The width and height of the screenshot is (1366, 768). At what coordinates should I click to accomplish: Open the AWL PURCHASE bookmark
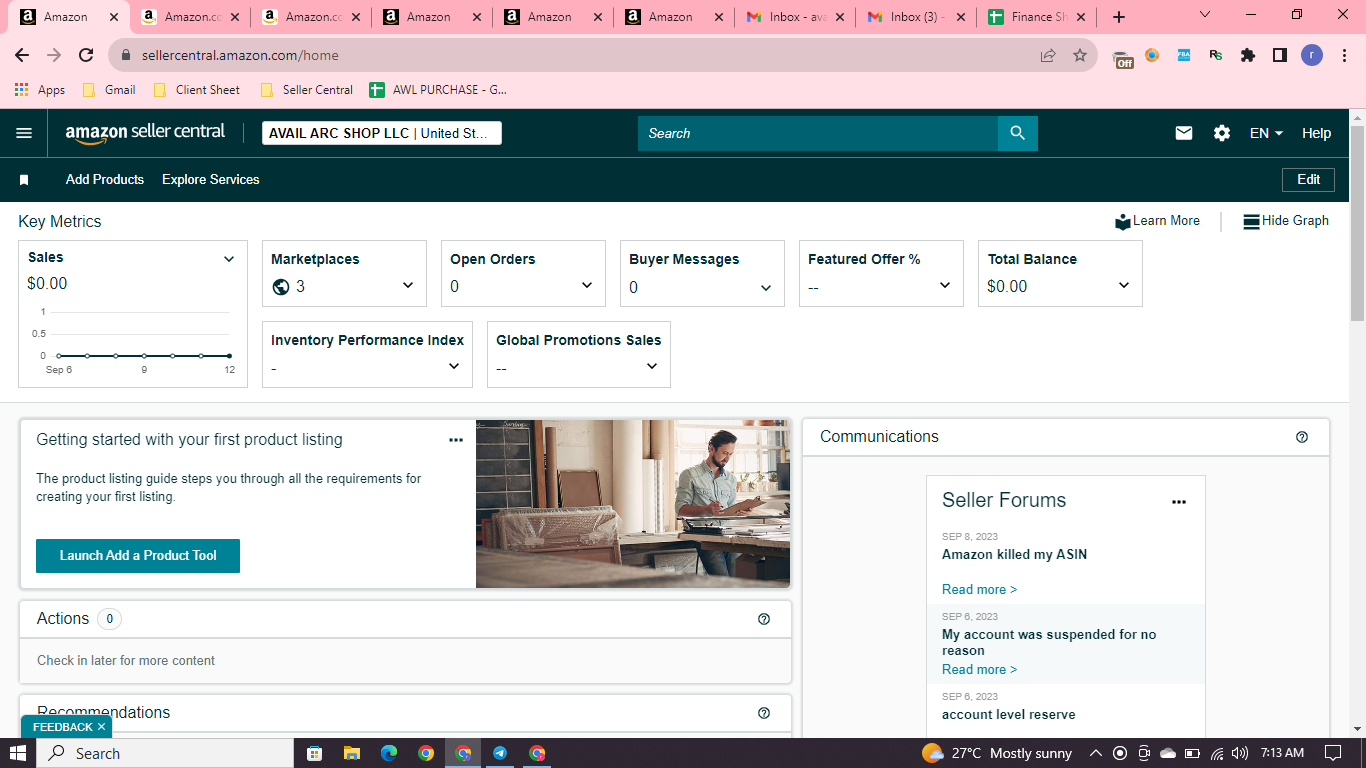438,90
